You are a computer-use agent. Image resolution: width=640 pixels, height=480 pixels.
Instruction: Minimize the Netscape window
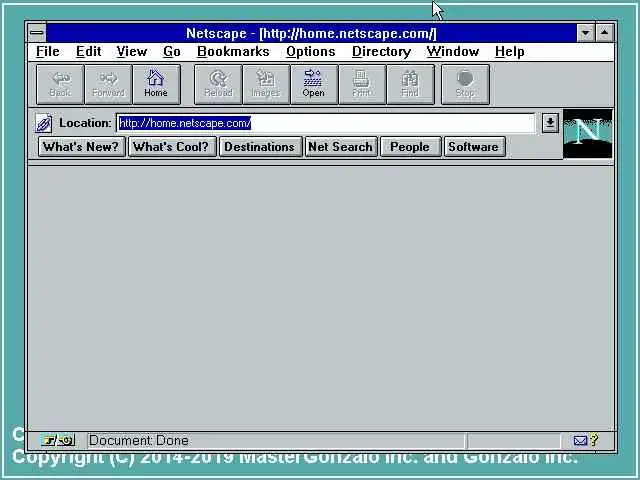585,33
